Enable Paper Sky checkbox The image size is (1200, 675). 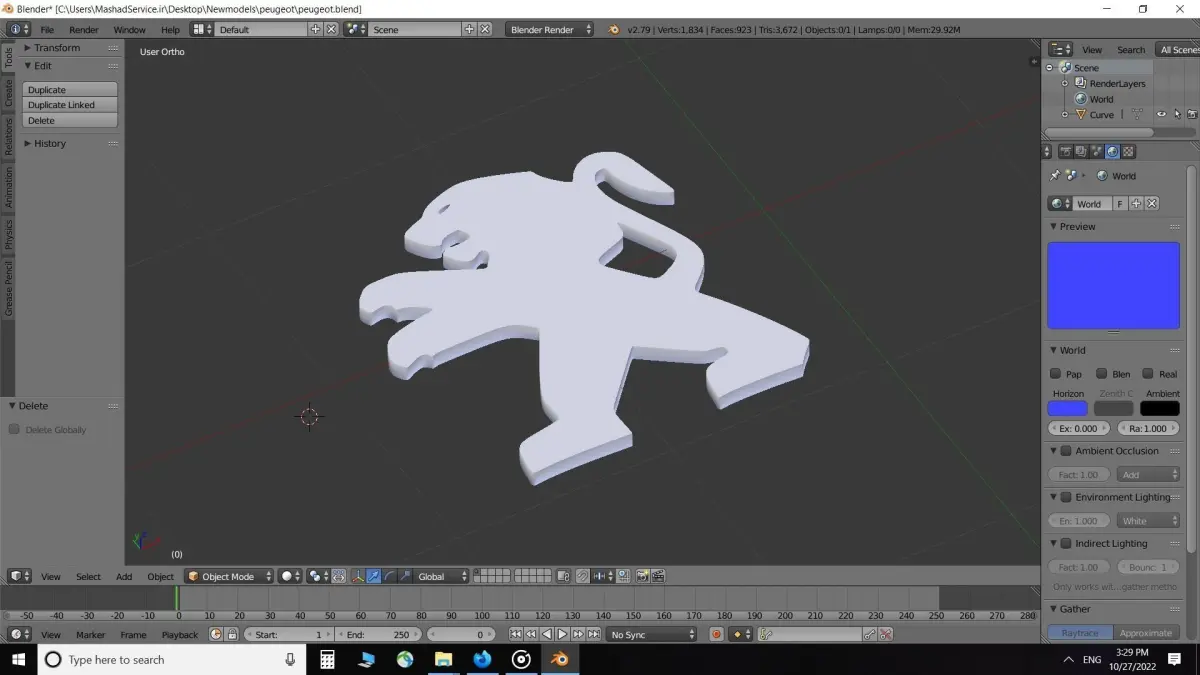coord(1055,373)
